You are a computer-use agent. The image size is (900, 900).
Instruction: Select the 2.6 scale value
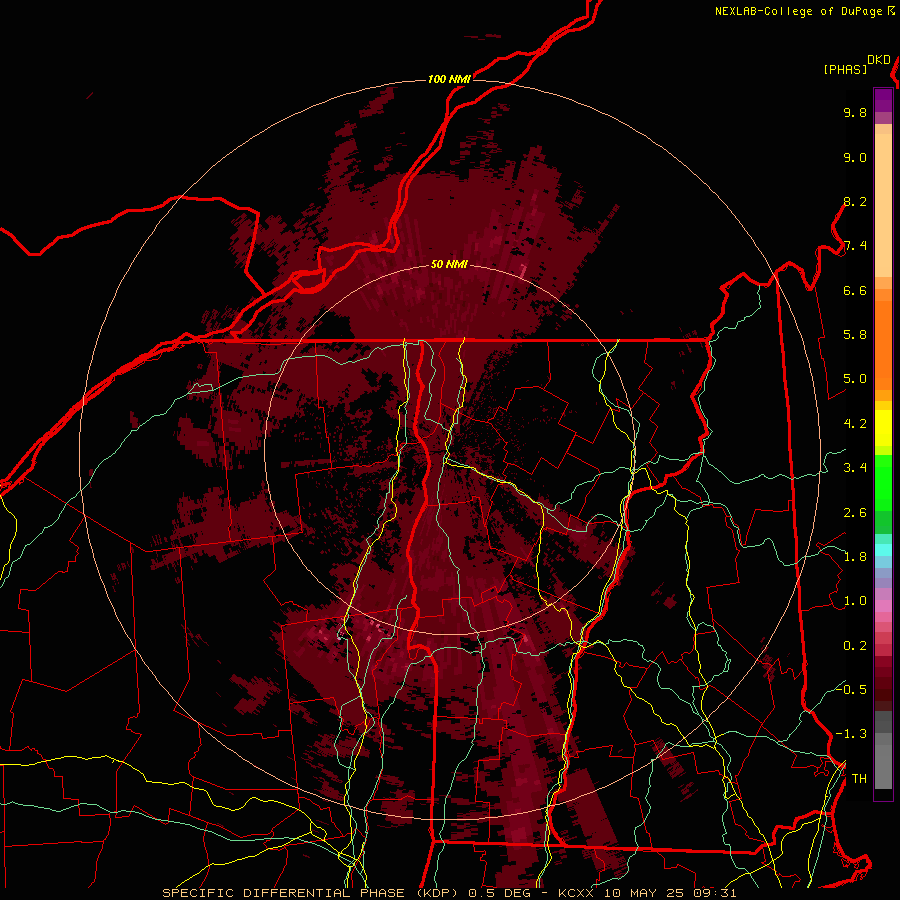click(x=855, y=513)
